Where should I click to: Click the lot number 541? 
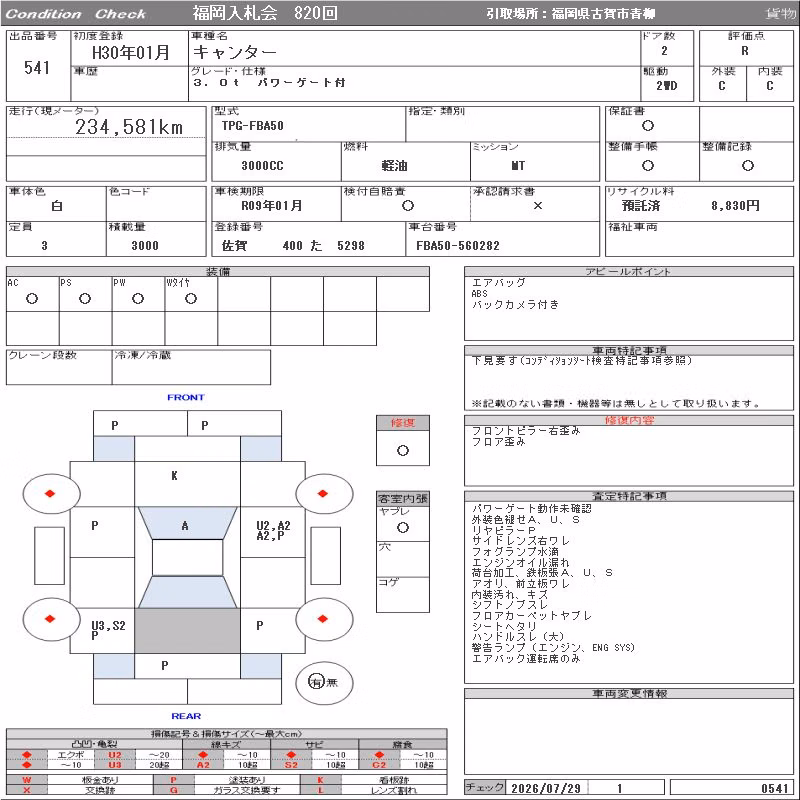pos(37,67)
